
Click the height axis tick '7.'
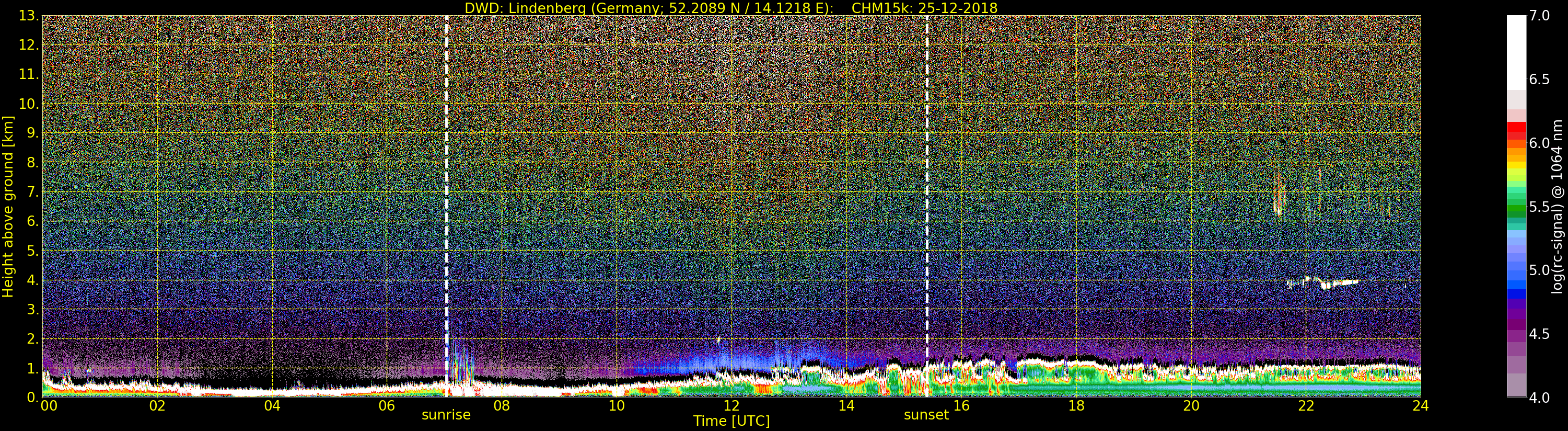coord(32,192)
